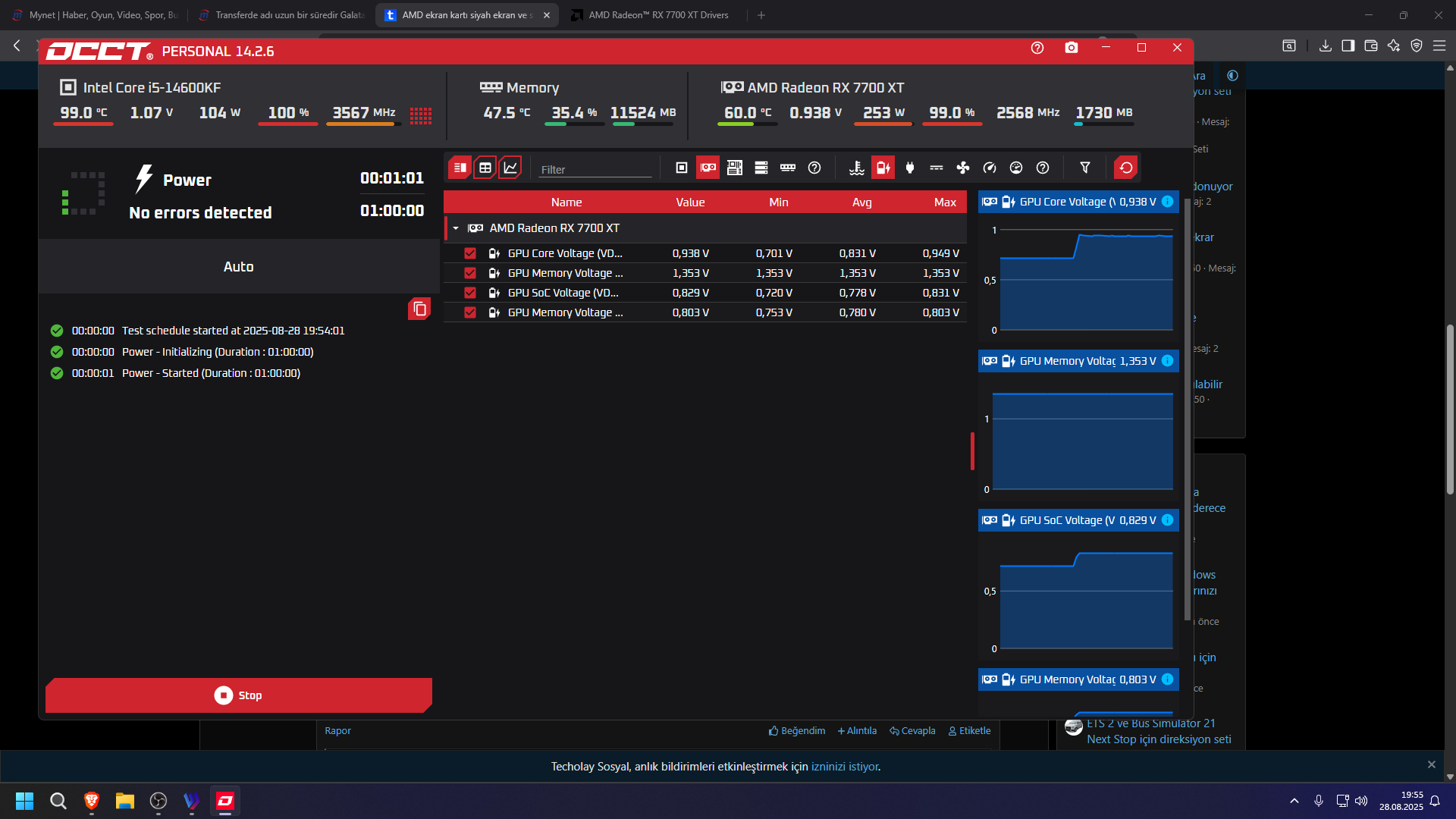Reset sensor statistics with red refresh button
1456x819 pixels.
point(1126,168)
